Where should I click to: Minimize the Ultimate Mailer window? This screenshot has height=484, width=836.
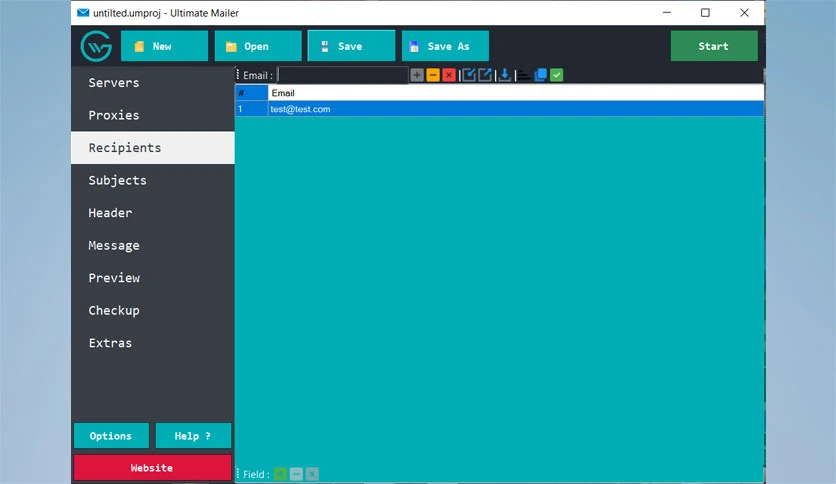tap(666, 12)
